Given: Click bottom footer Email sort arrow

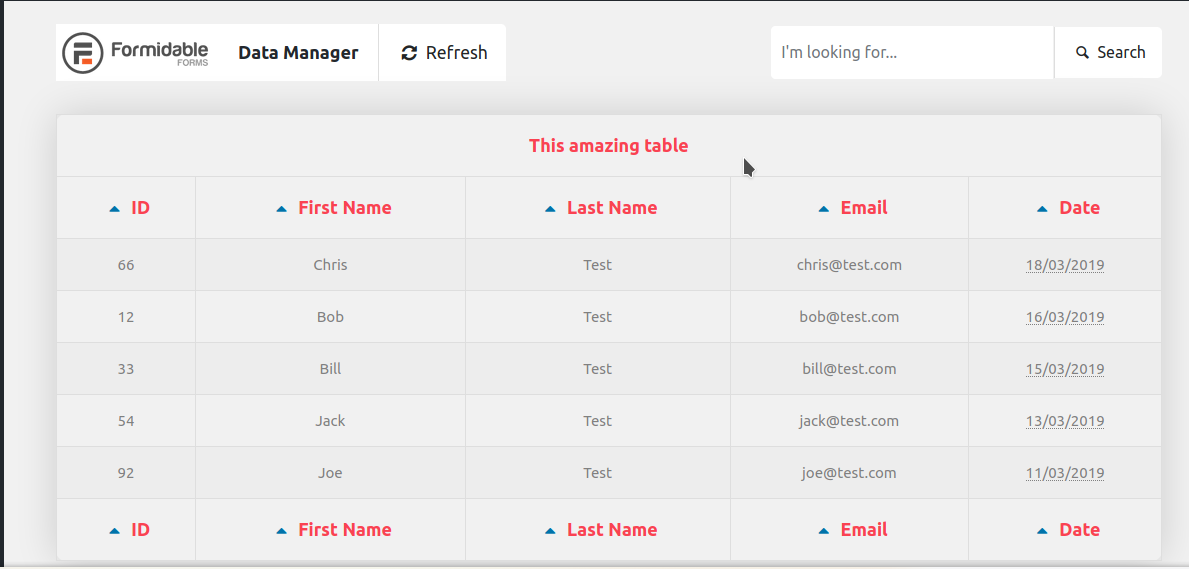Looking at the screenshot, I should (x=824, y=531).
